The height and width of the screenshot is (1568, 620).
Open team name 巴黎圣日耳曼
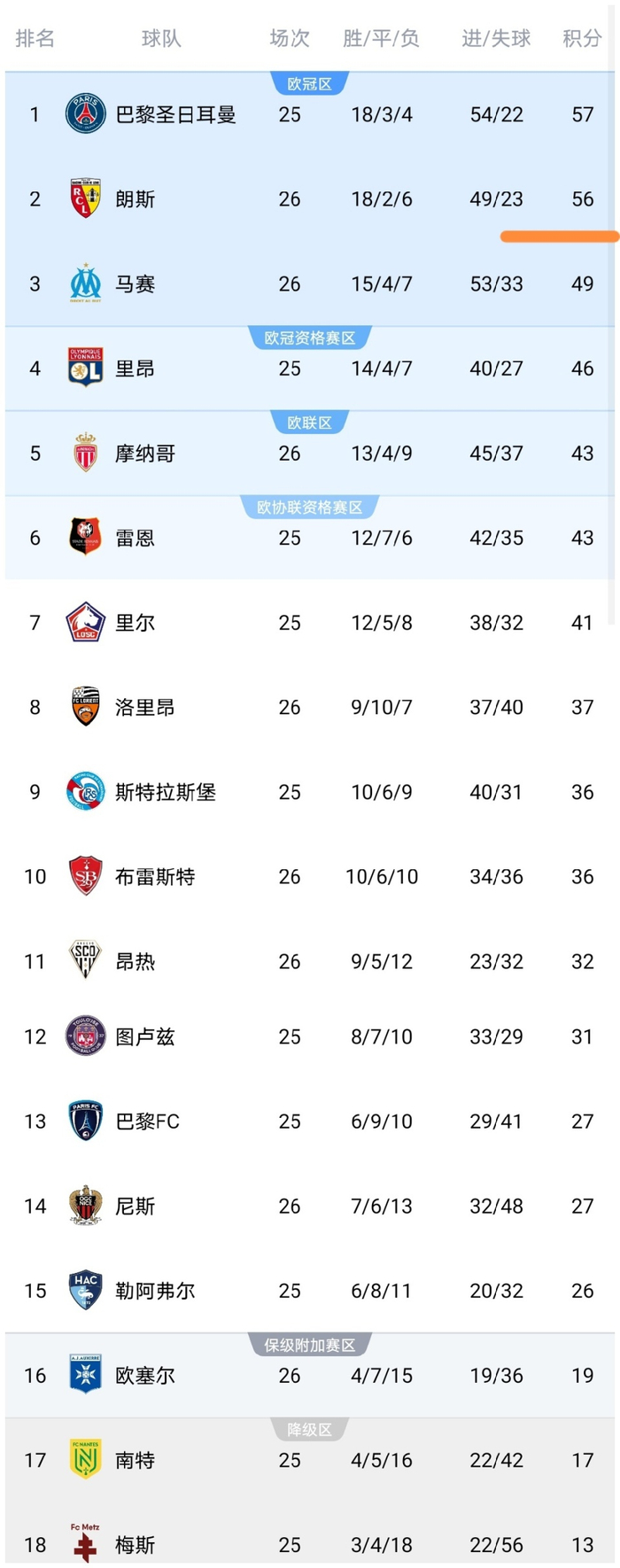176,115
